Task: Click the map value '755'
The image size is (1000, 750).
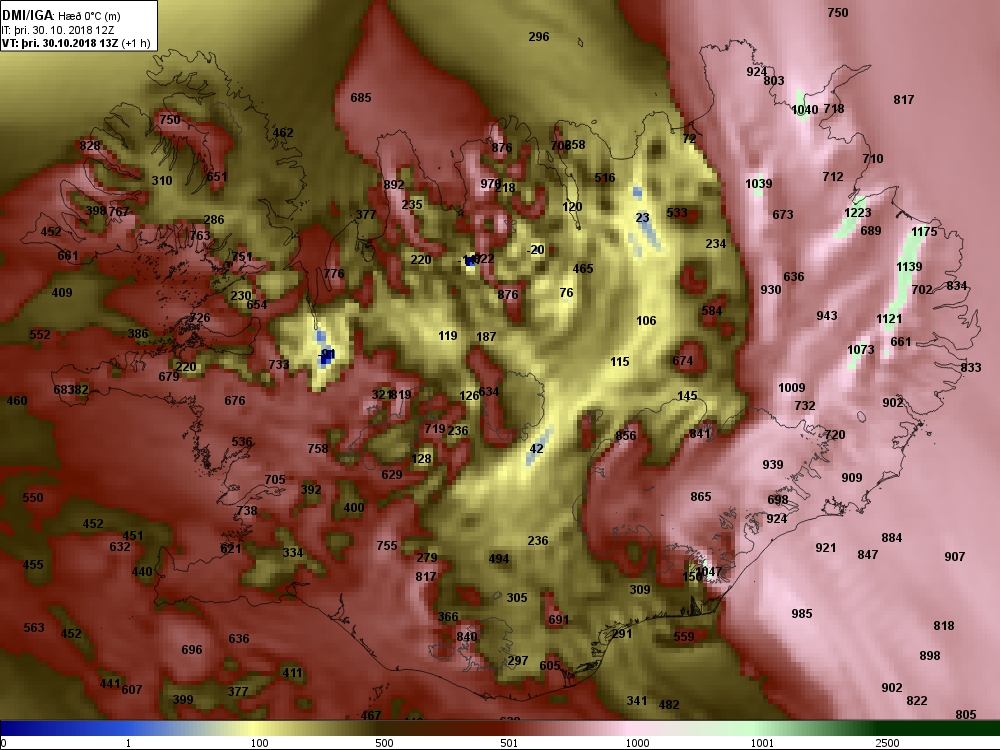Action: pyautogui.click(x=387, y=545)
